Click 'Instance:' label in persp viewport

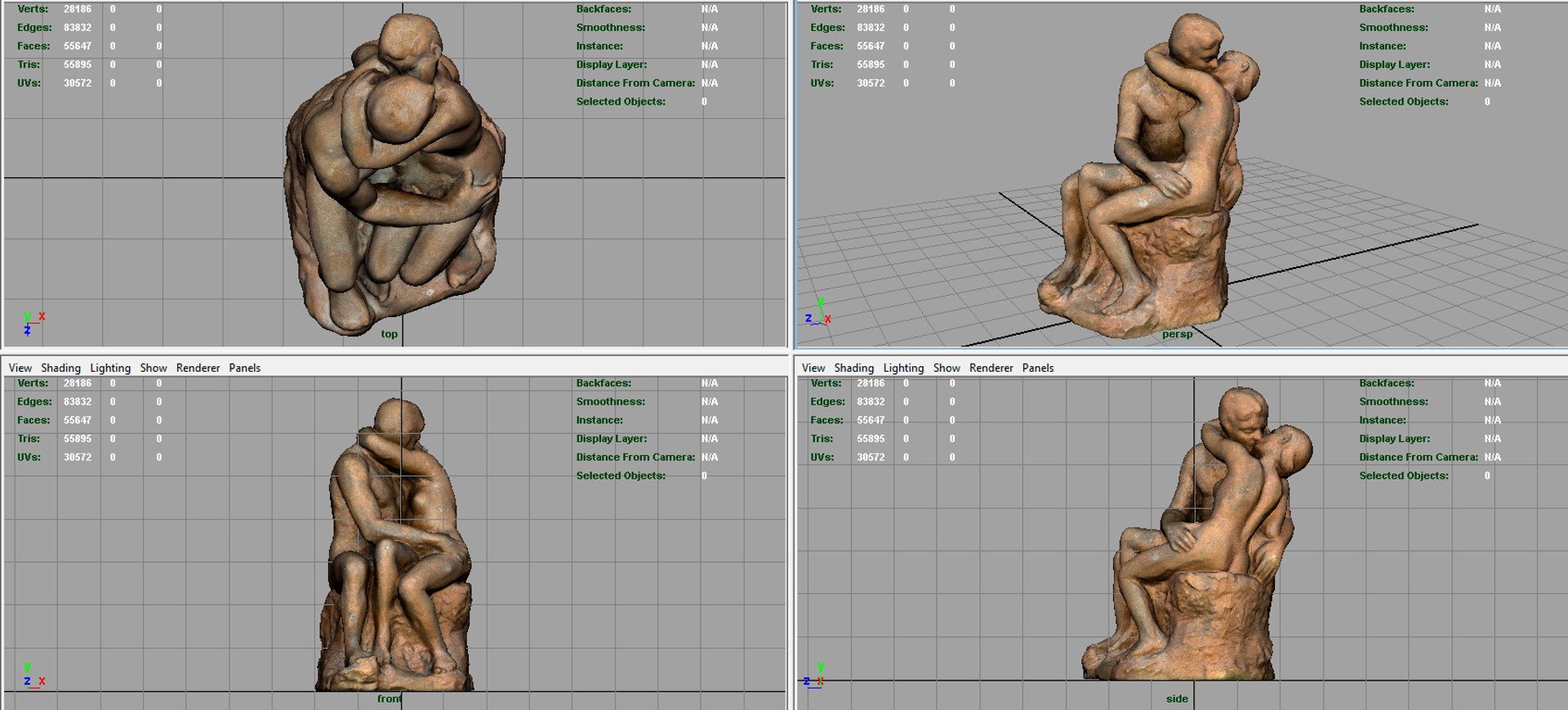(1383, 47)
